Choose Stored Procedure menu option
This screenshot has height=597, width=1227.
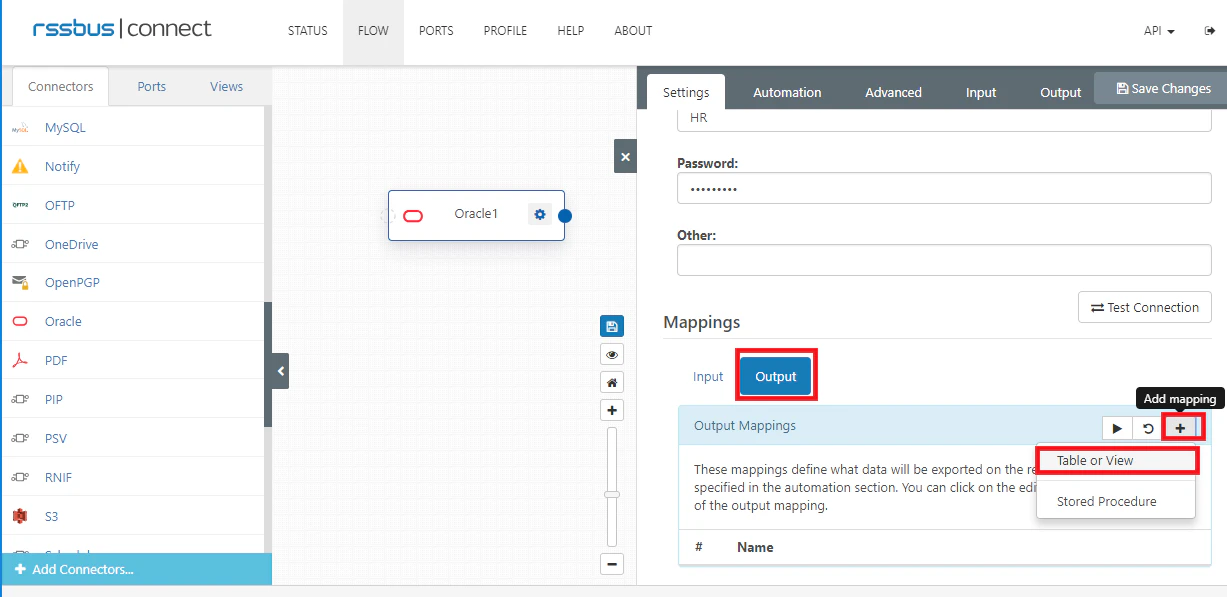[1116, 501]
